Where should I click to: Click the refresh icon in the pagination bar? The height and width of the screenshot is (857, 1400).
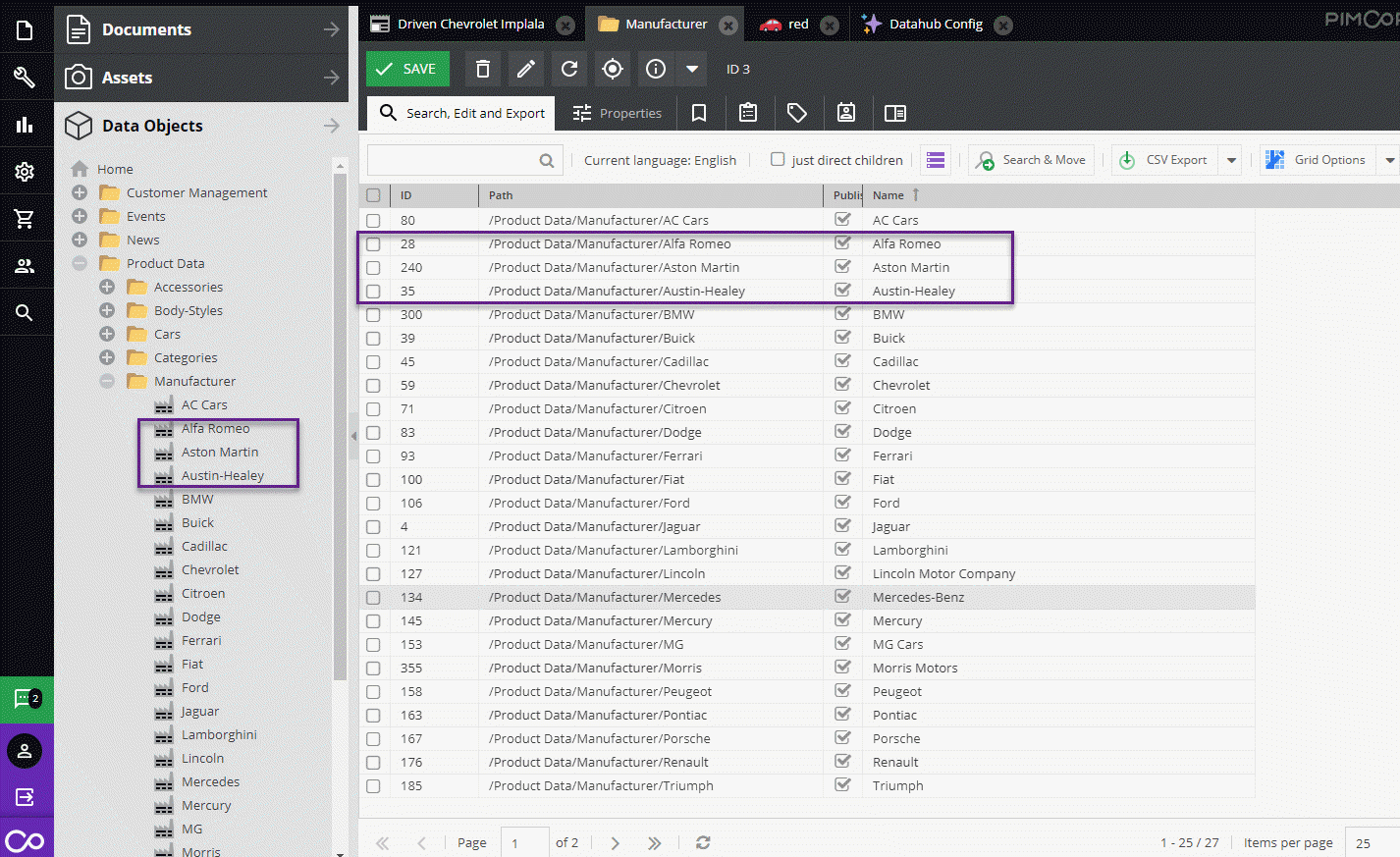tap(703, 842)
